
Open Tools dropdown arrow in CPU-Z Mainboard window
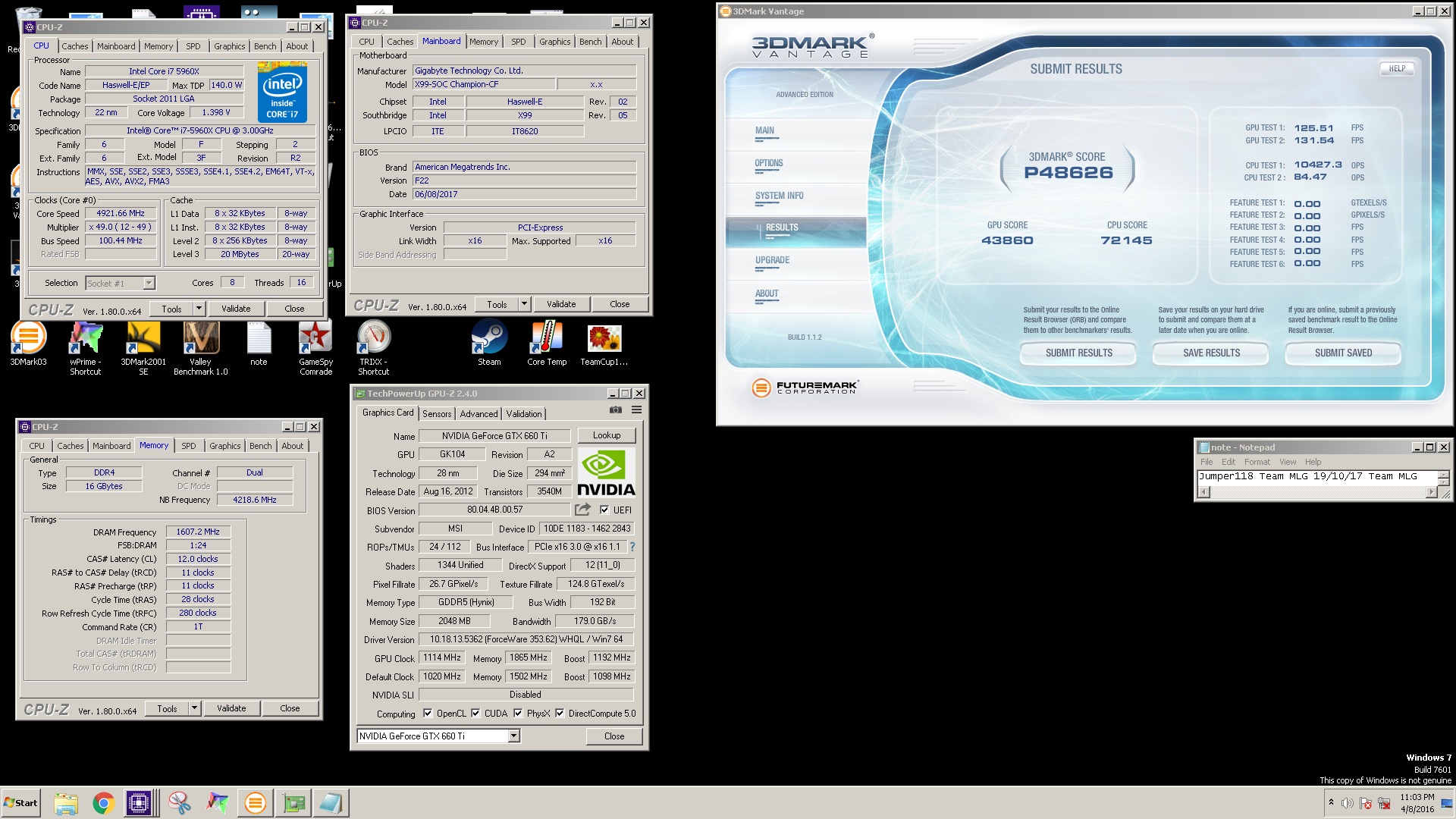(524, 304)
